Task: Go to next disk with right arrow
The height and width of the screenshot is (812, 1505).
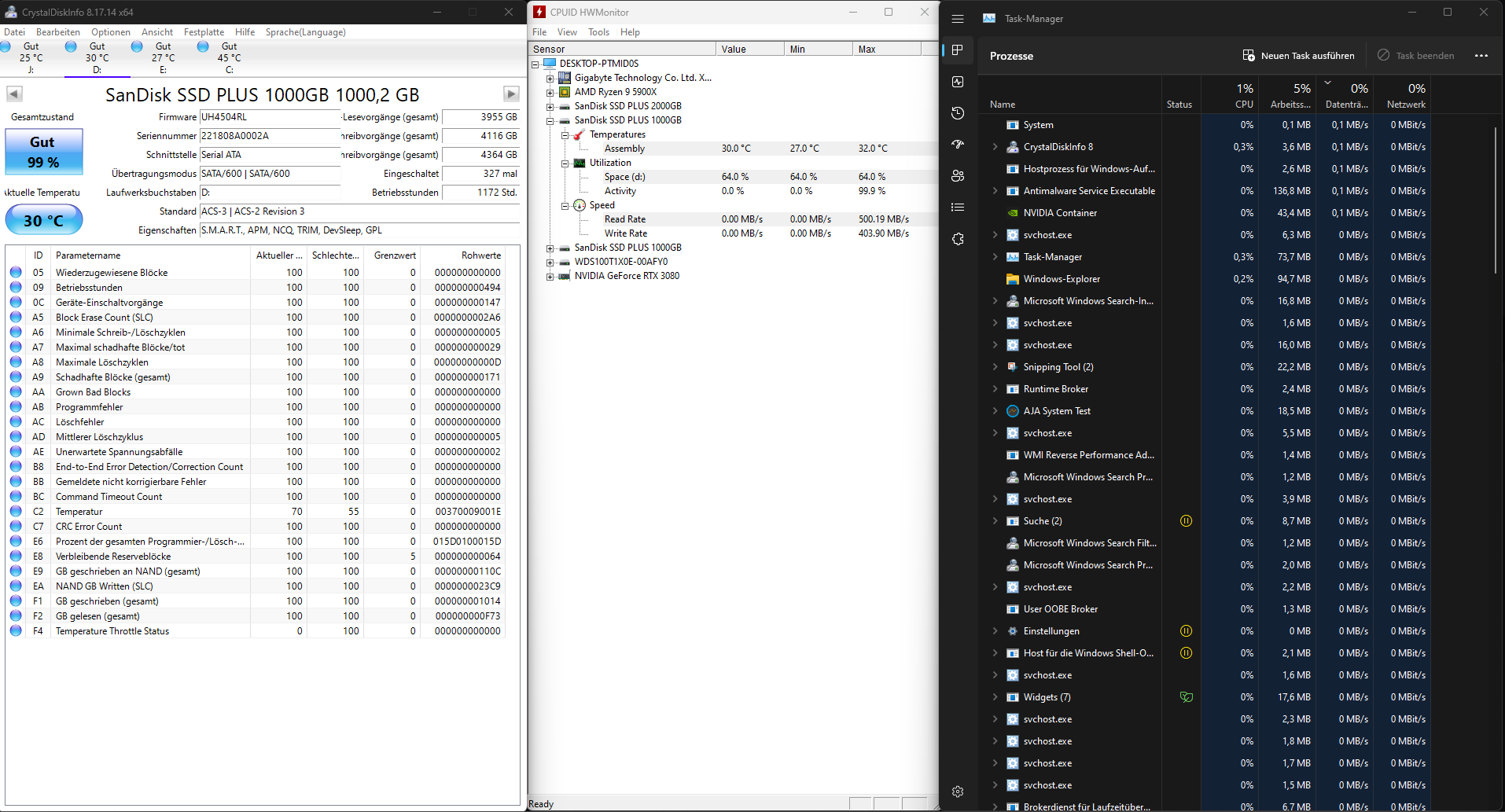Action: tap(511, 94)
